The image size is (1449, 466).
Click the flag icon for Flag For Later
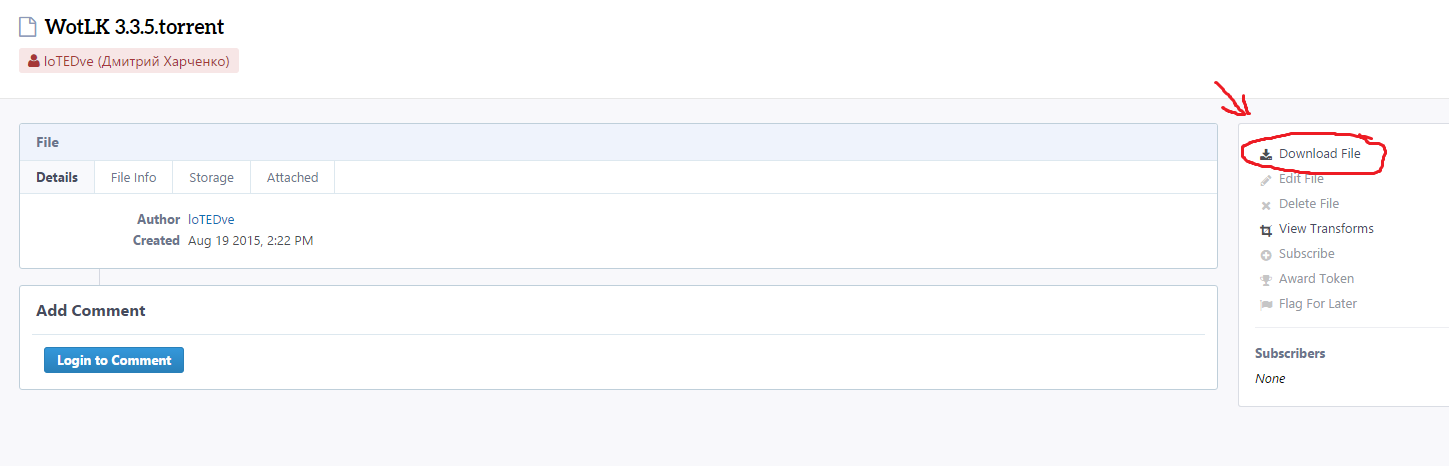pyautogui.click(x=1266, y=305)
